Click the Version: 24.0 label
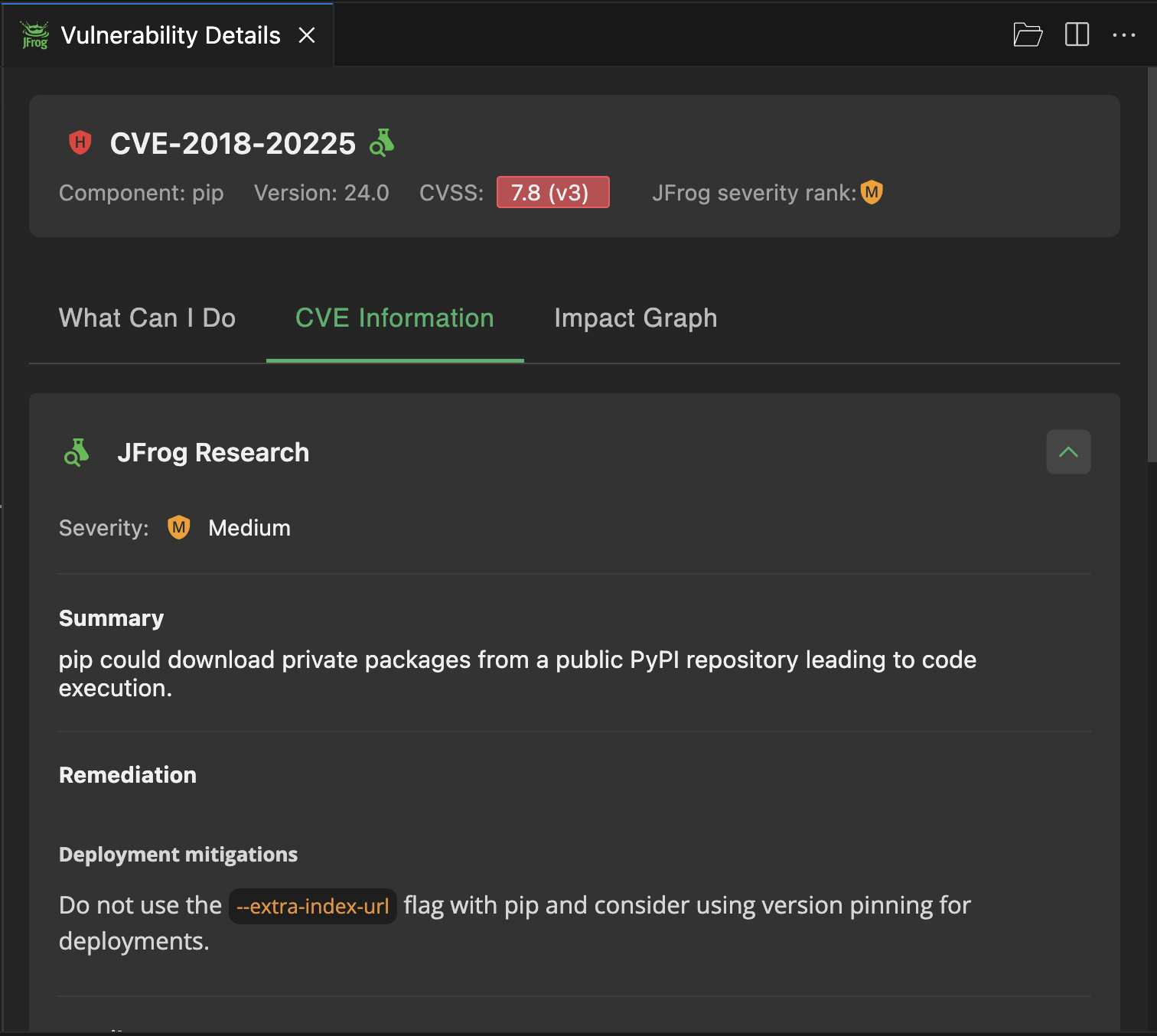 click(321, 193)
